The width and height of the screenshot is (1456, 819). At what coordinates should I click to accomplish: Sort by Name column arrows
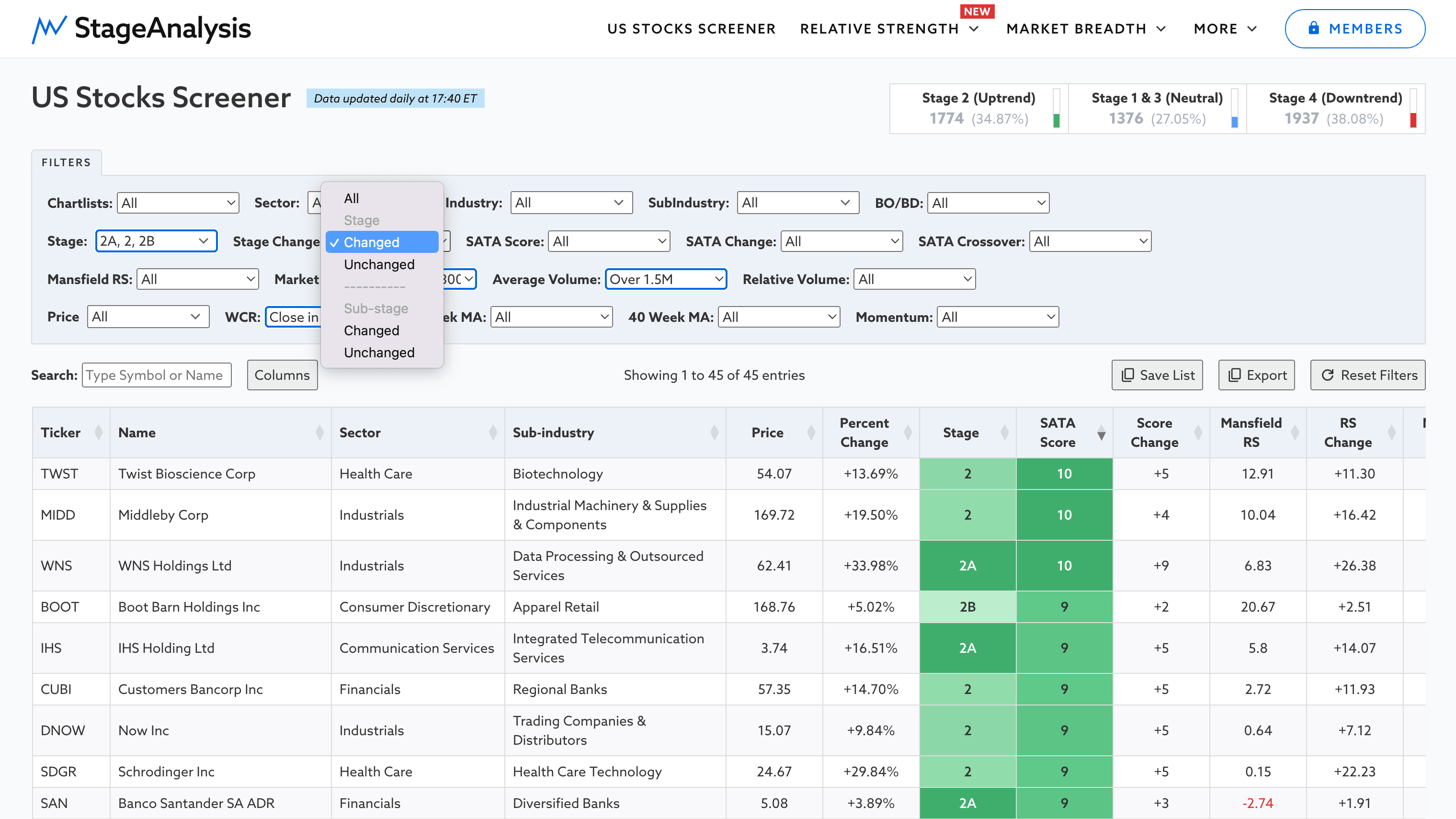[320, 432]
